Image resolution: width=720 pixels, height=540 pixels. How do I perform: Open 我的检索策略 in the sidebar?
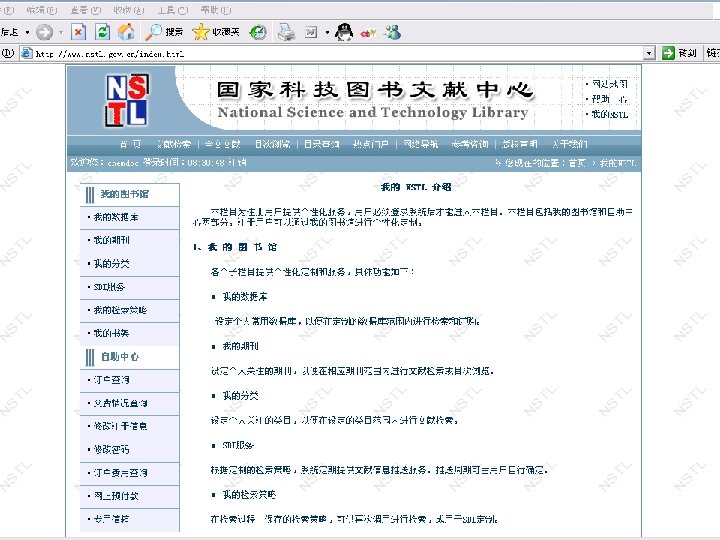click(x=120, y=310)
